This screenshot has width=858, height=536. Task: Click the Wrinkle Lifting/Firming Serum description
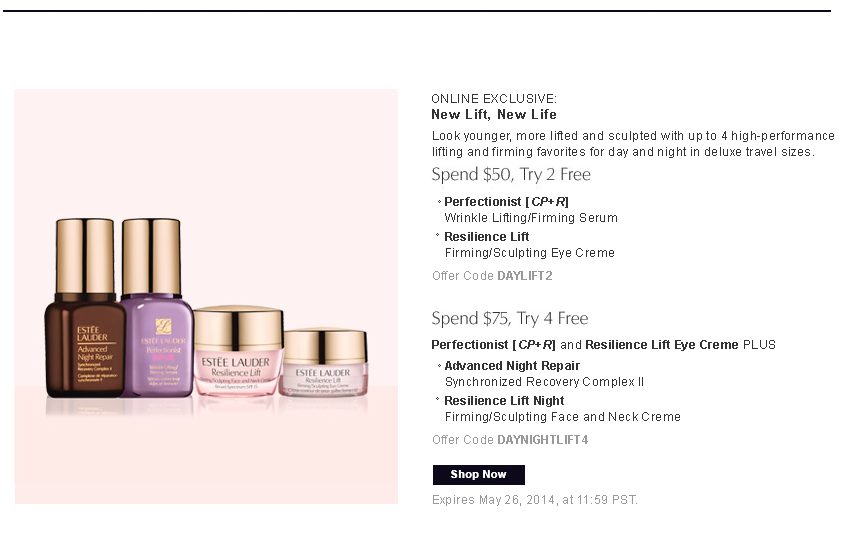point(531,218)
